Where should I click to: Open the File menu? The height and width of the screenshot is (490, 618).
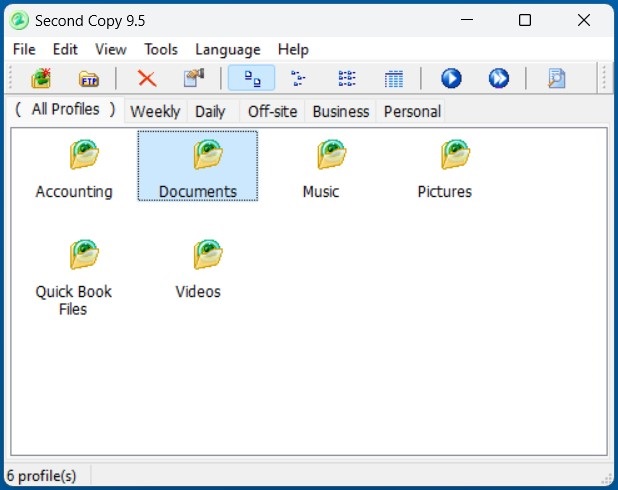[24, 50]
